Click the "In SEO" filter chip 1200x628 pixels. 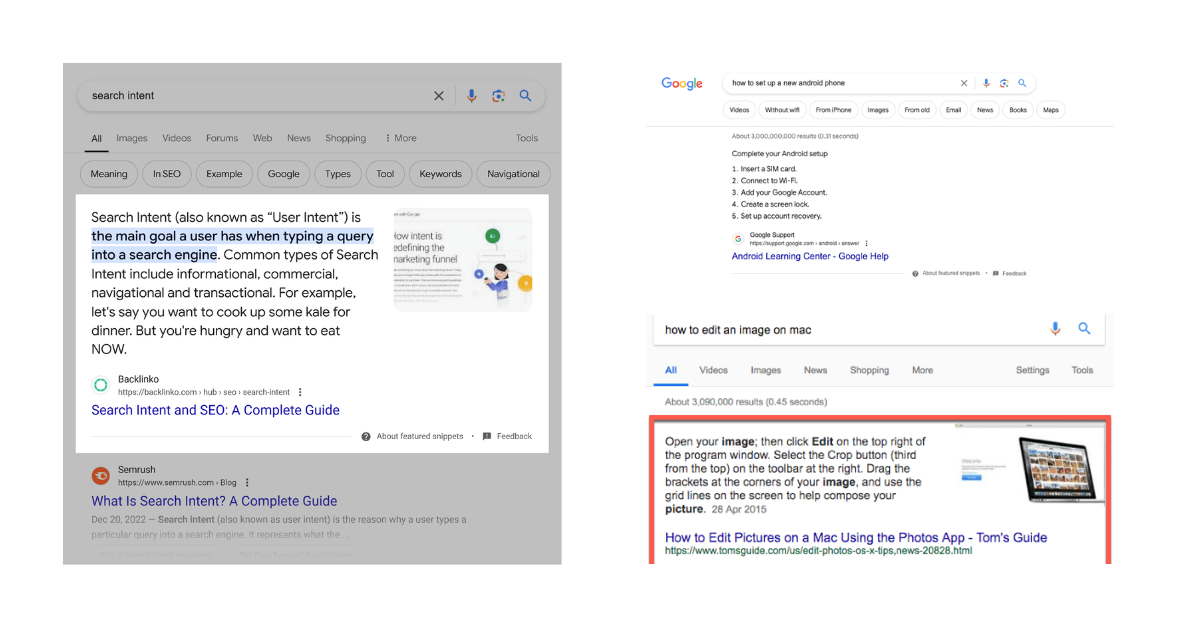(167, 174)
